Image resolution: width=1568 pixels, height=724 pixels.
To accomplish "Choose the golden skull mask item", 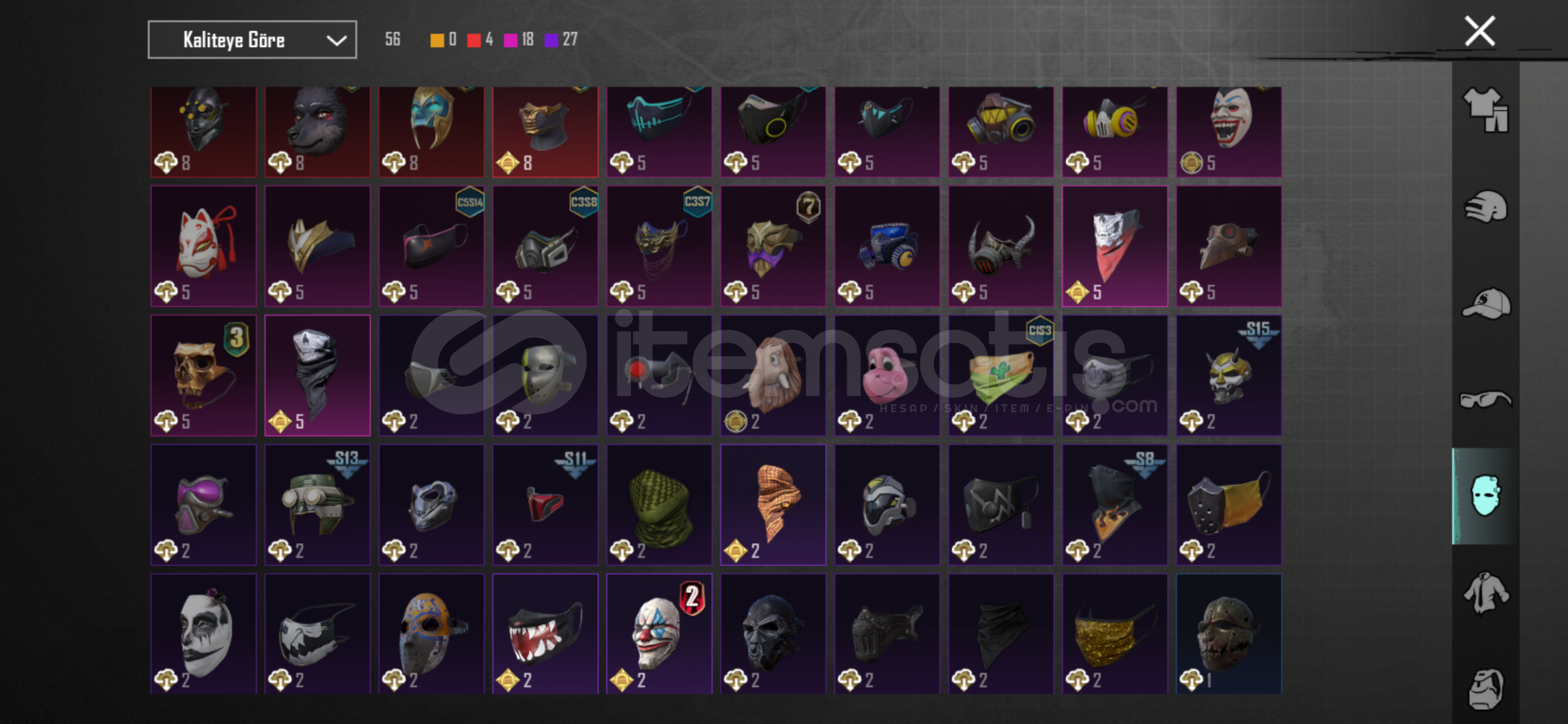I will coord(204,375).
